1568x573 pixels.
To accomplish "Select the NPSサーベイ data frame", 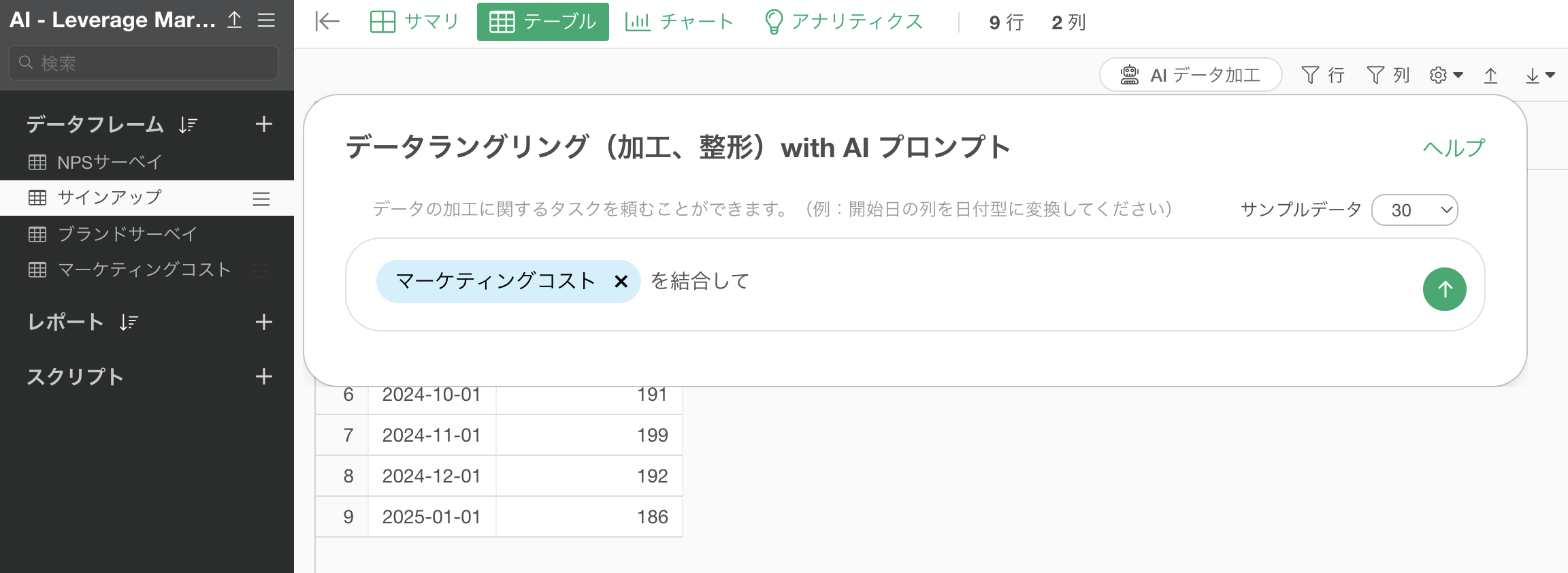I will (x=109, y=162).
